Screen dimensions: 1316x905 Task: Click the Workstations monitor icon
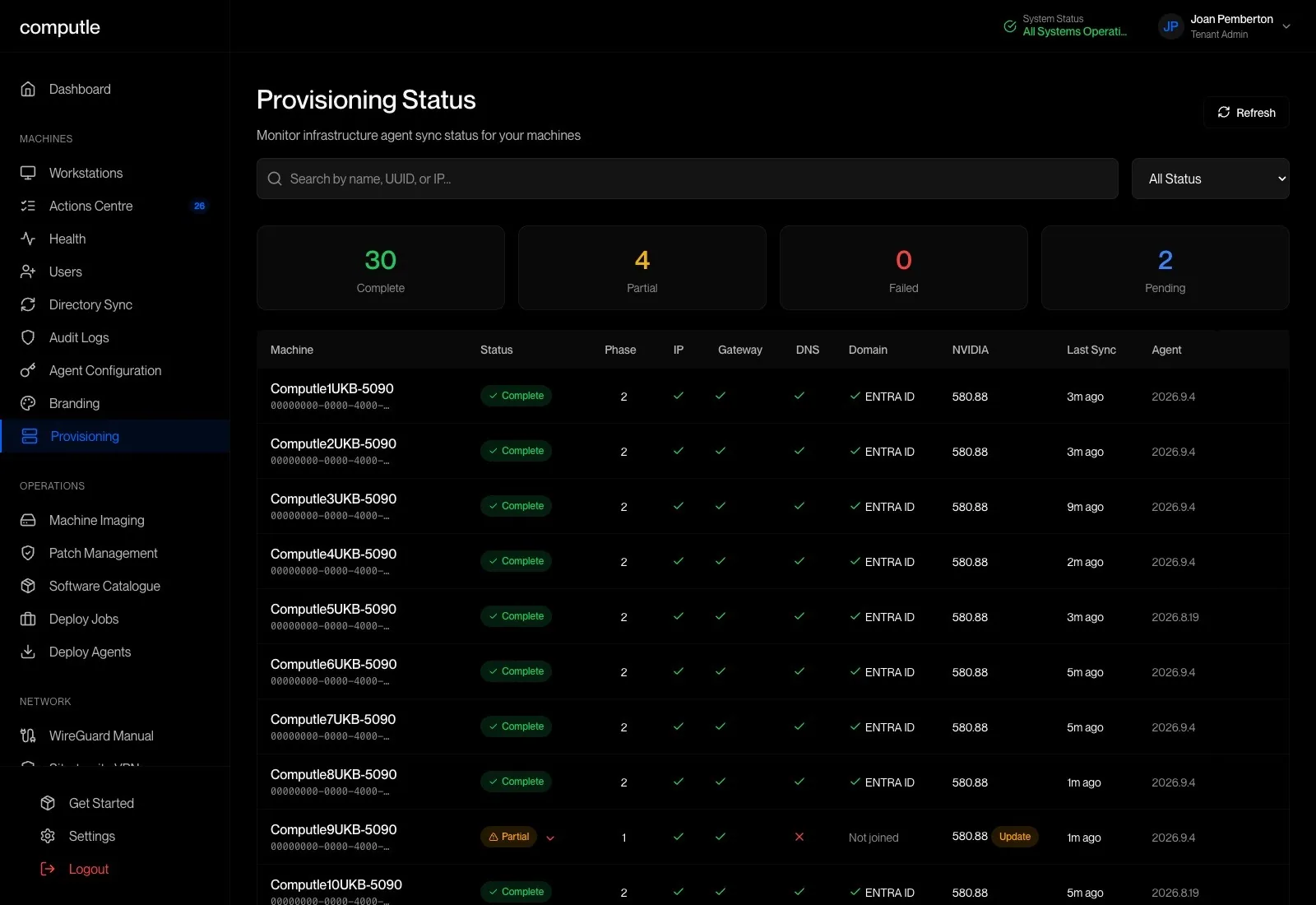(28, 173)
